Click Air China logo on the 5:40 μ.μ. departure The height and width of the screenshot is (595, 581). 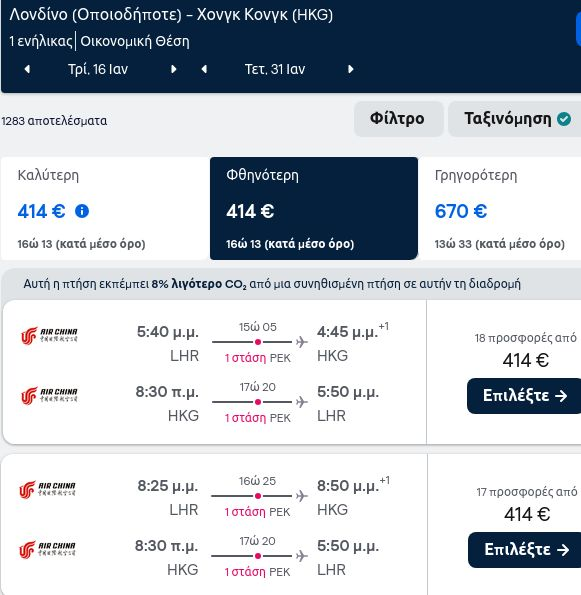[x=49, y=335]
